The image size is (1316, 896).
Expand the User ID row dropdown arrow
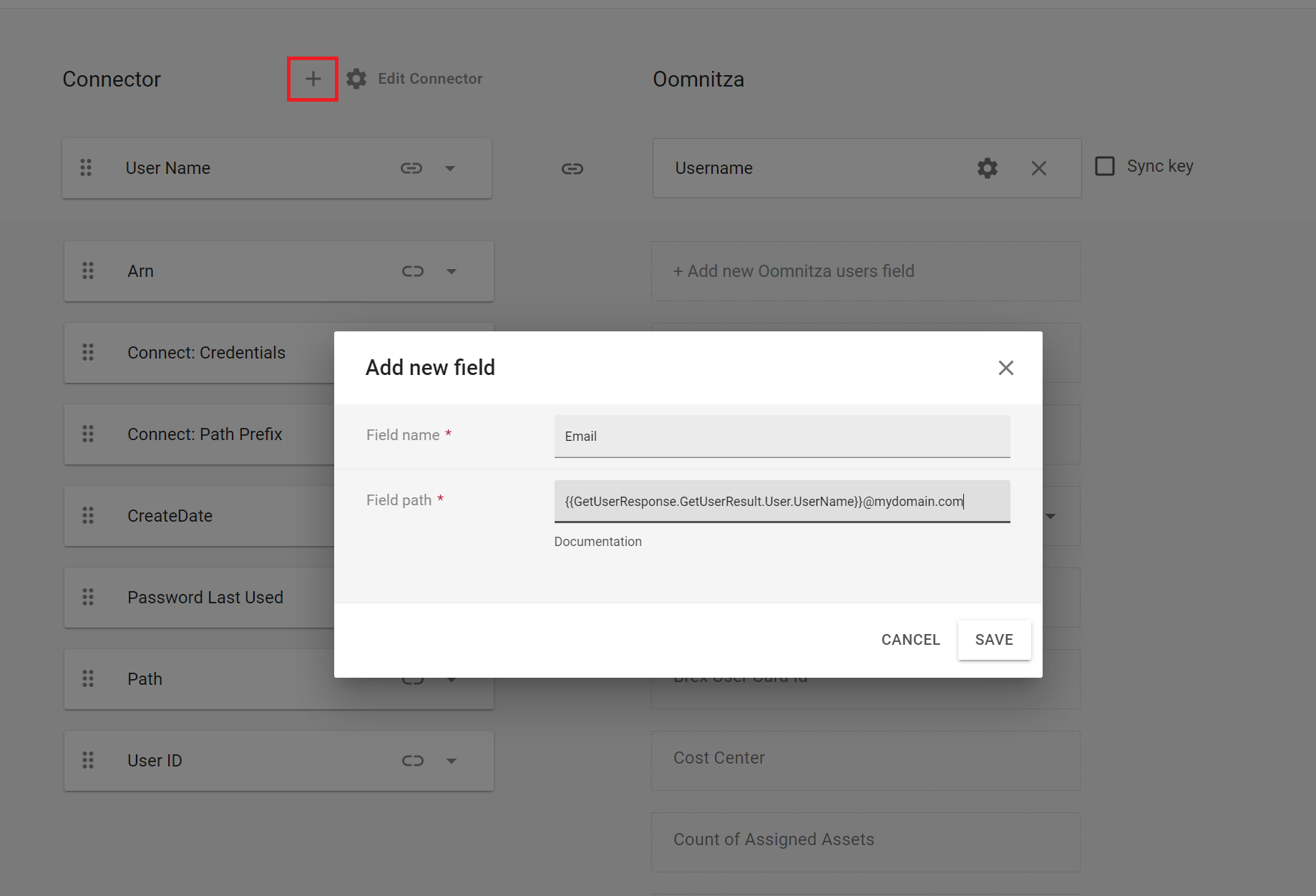click(x=452, y=761)
